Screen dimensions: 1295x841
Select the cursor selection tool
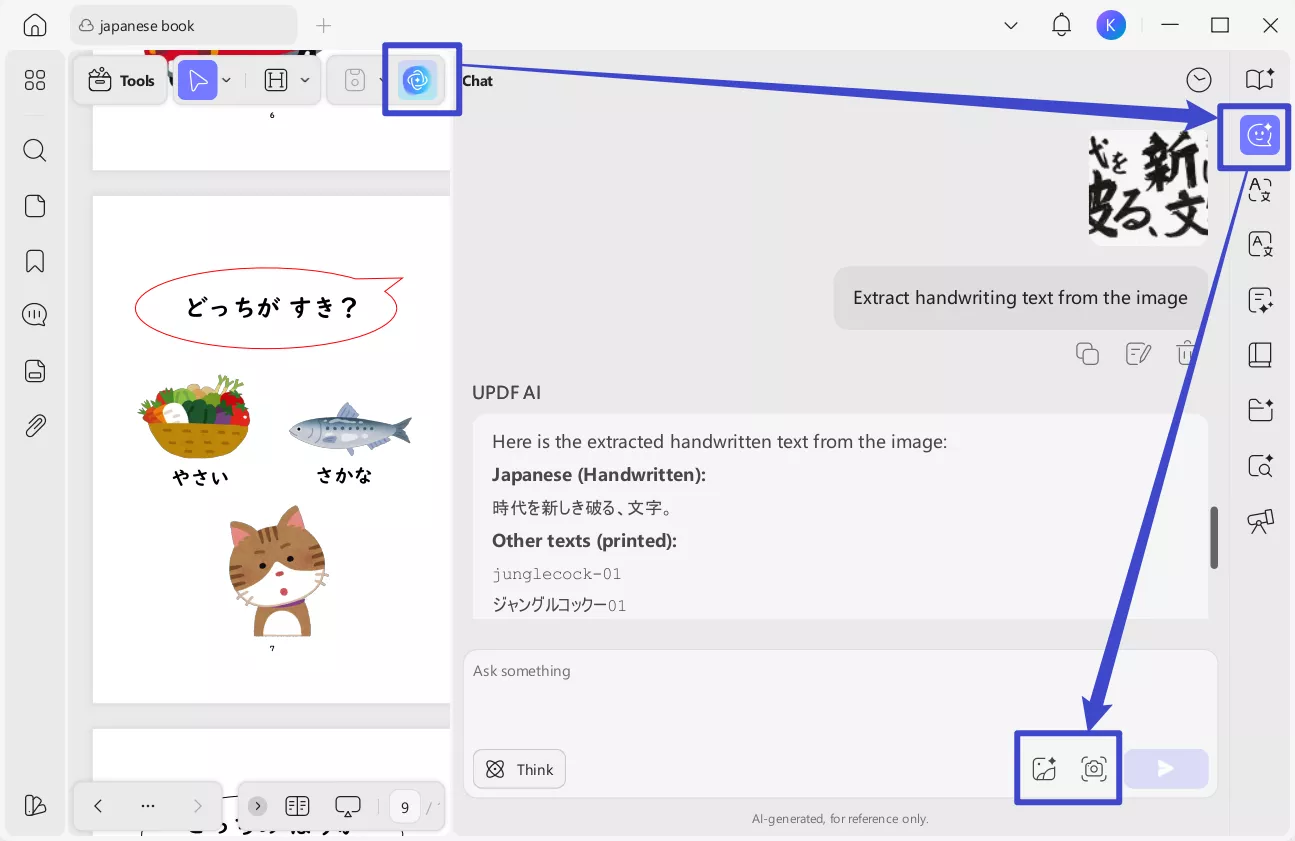197,80
